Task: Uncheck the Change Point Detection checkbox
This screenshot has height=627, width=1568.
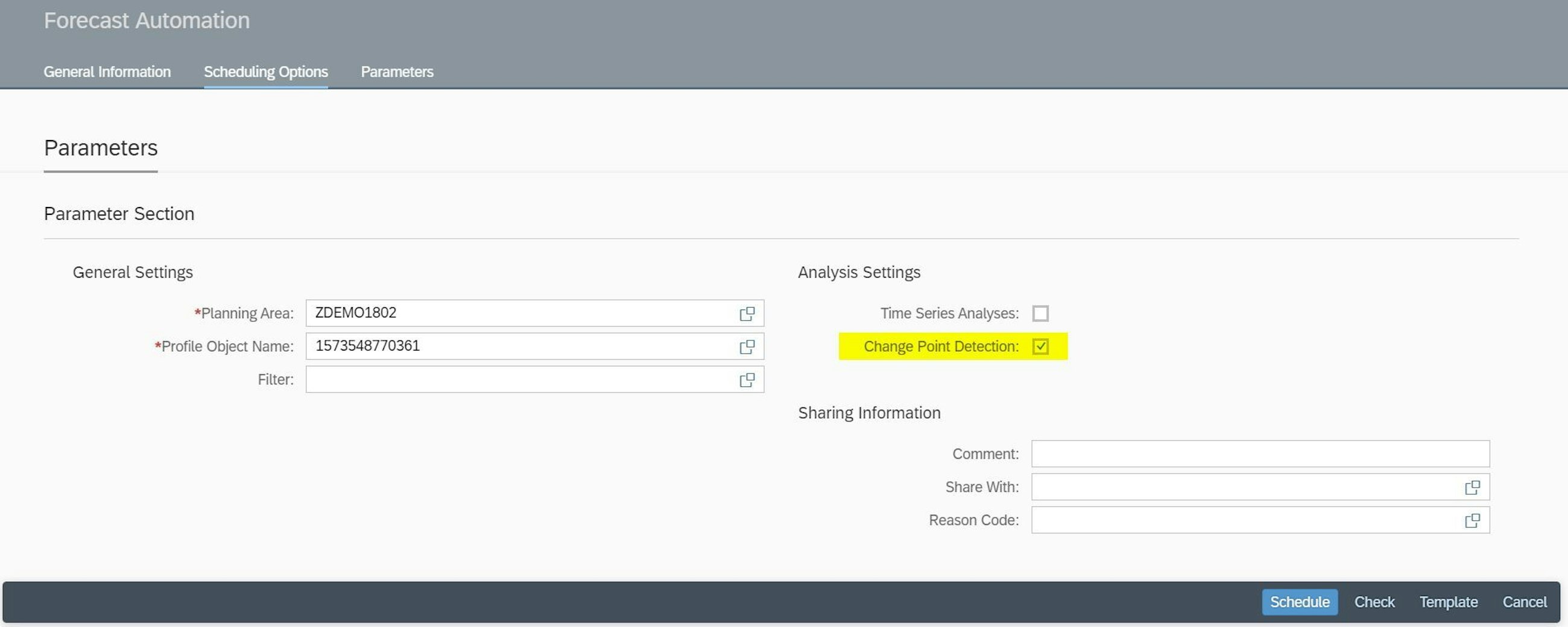Action: (1040, 347)
